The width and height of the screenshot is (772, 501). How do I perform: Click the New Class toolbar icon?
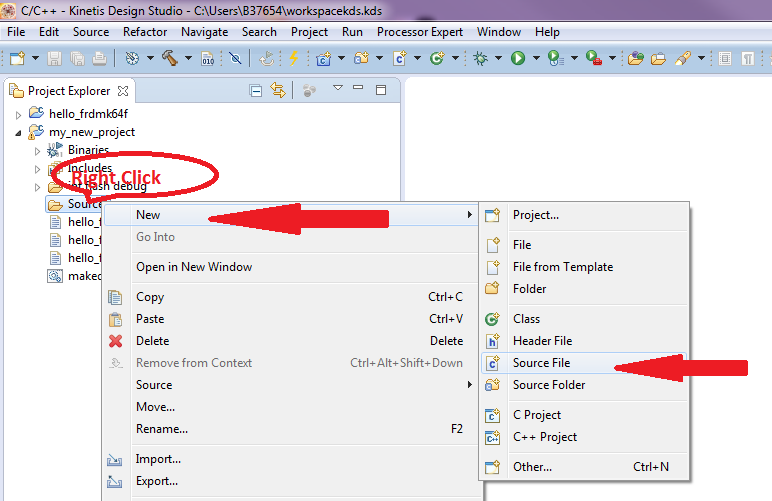pos(437,59)
